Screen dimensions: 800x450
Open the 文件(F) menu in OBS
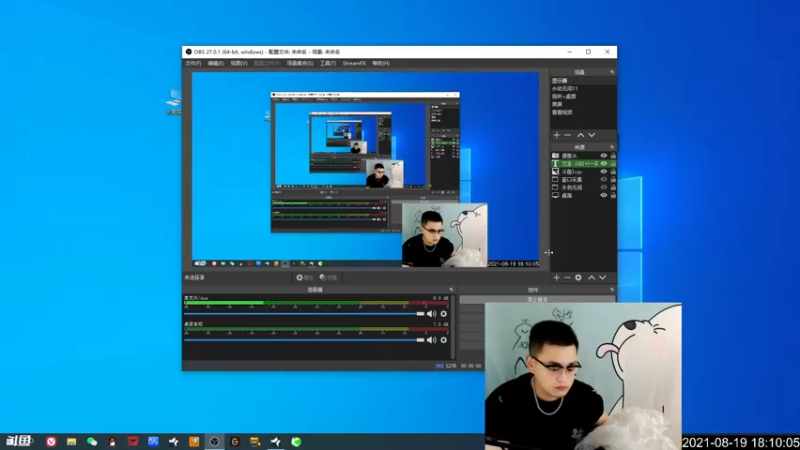click(193, 63)
